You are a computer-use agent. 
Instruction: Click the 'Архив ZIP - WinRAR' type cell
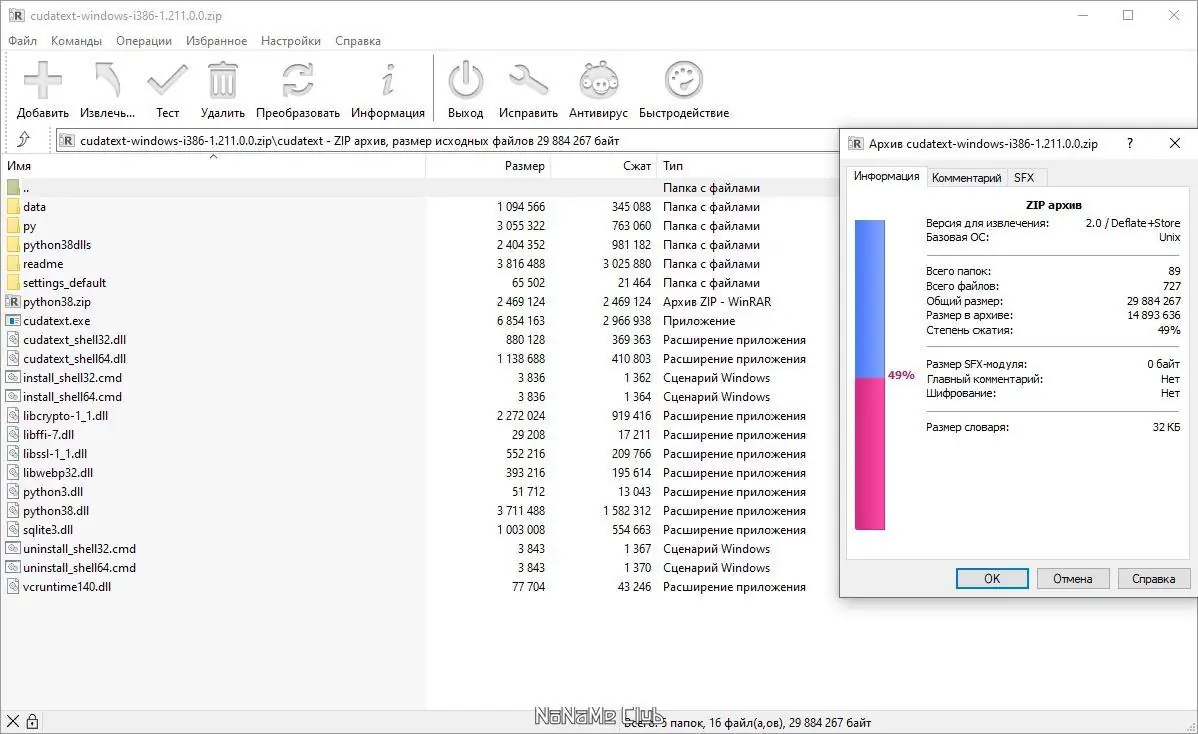point(717,302)
